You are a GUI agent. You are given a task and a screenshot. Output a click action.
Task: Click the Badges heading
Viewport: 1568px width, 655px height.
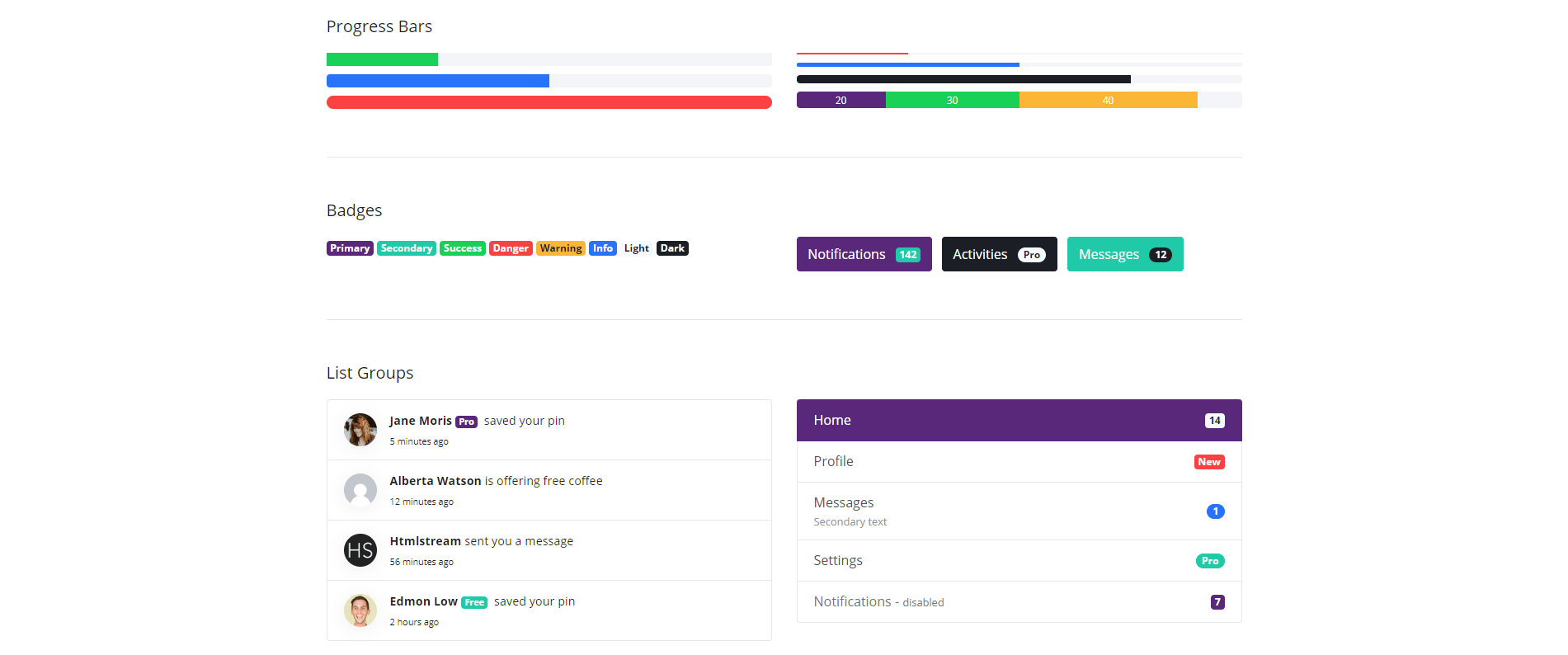tap(354, 210)
